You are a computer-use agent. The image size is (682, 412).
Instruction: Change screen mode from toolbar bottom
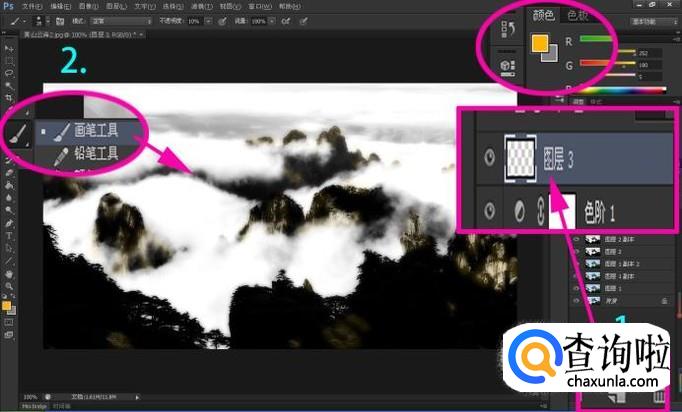click(x=9, y=335)
